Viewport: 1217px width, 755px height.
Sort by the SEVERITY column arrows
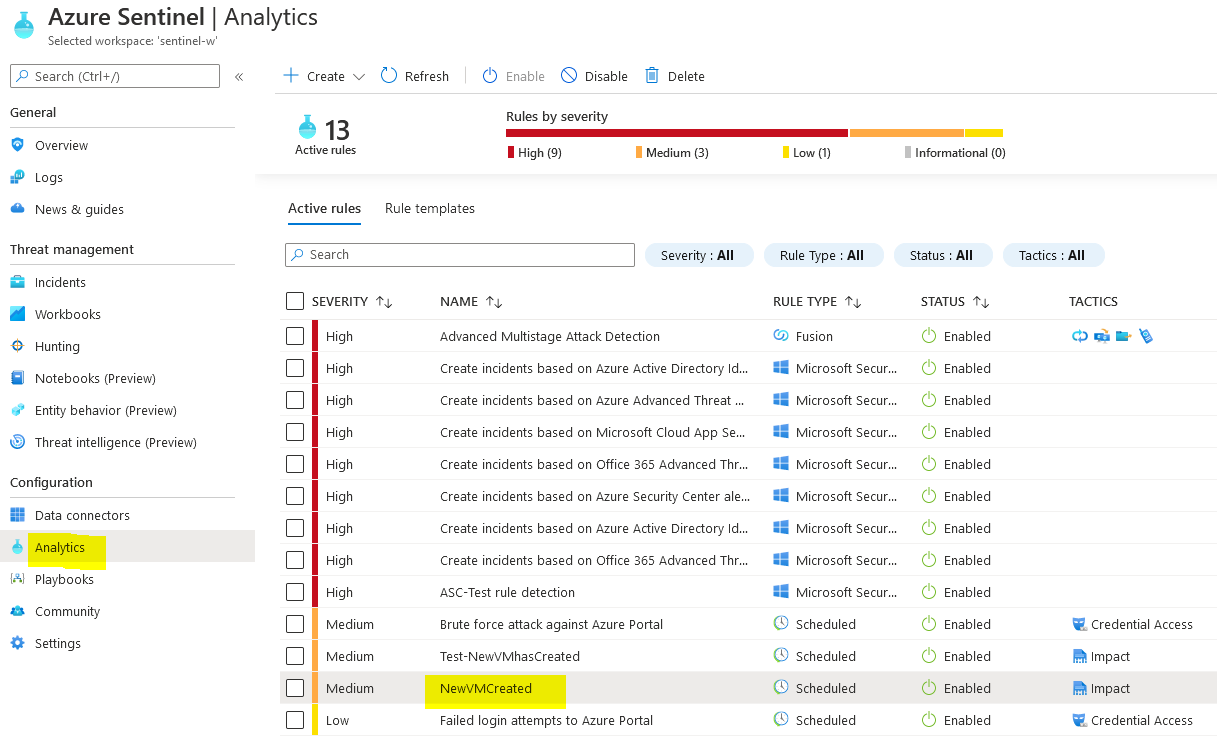384,301
